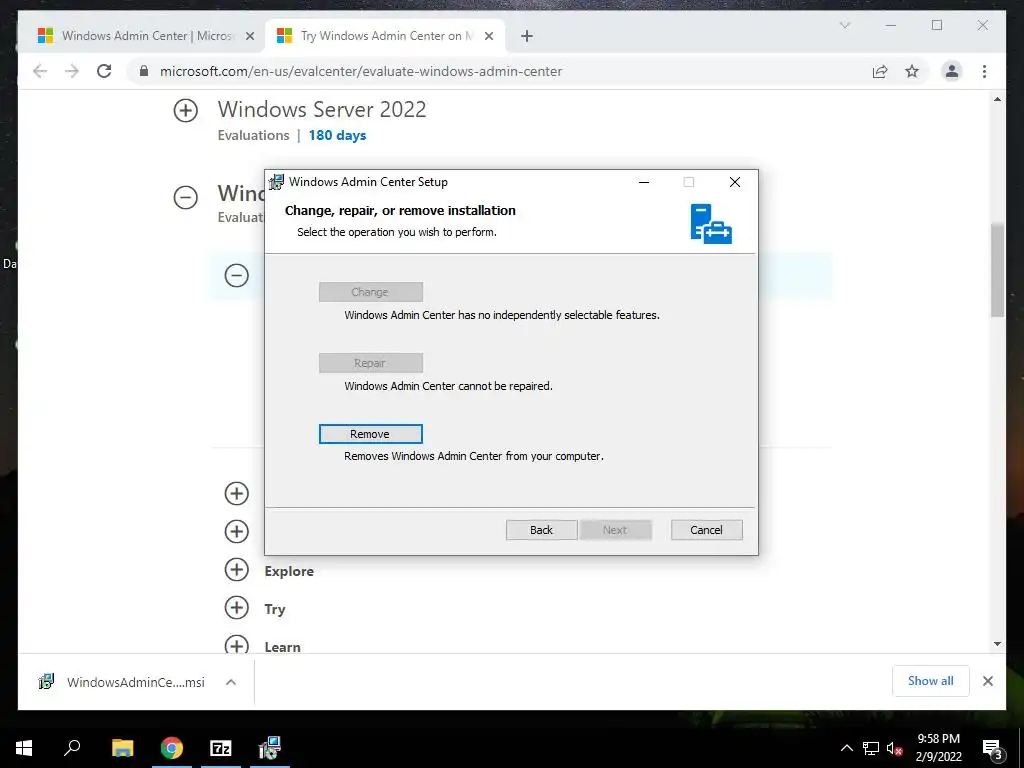This screenshot has width=1024, height=768.
Task: Expand the Windows Server 2022 section
Action: 185,110
